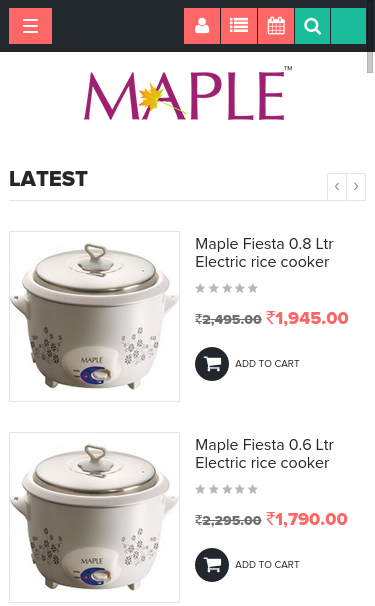Click the Maple logo
The height and width of the screenshot is (606, 375).
[x=188, y=94]
